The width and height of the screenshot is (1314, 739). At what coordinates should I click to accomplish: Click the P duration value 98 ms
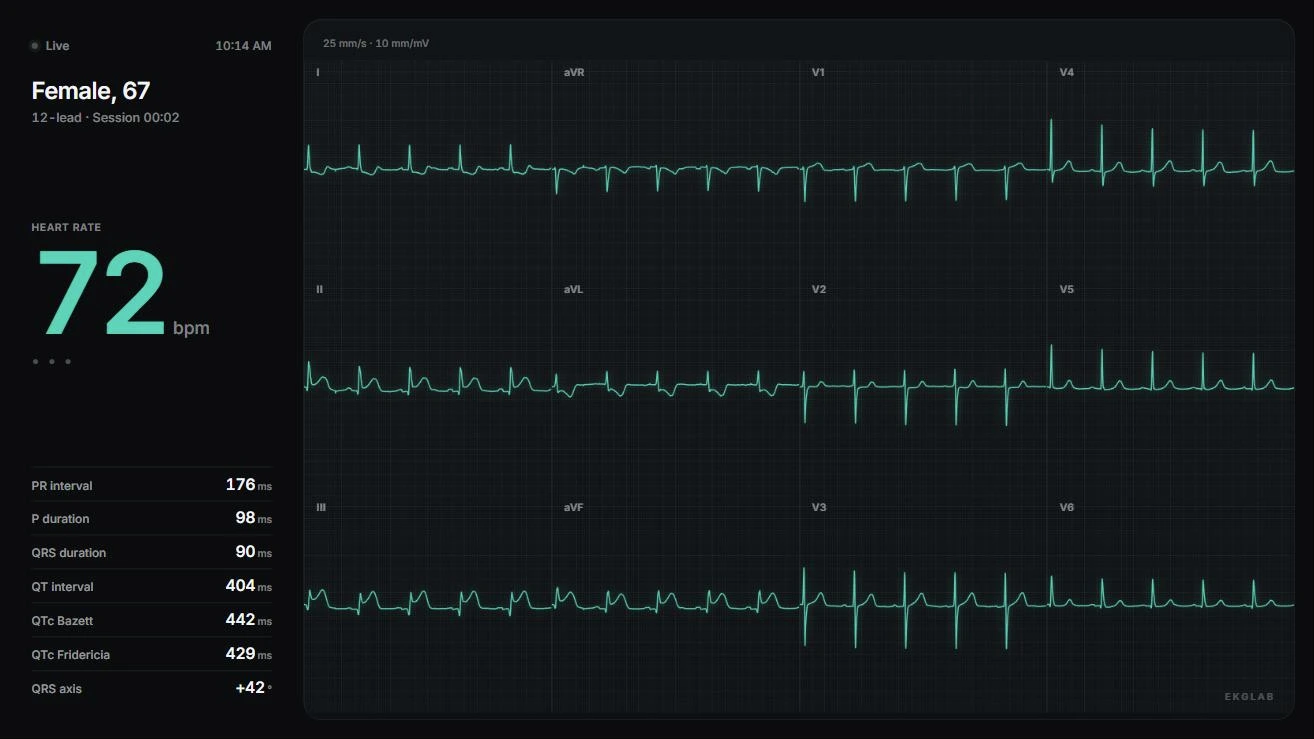tap(253, 518)
